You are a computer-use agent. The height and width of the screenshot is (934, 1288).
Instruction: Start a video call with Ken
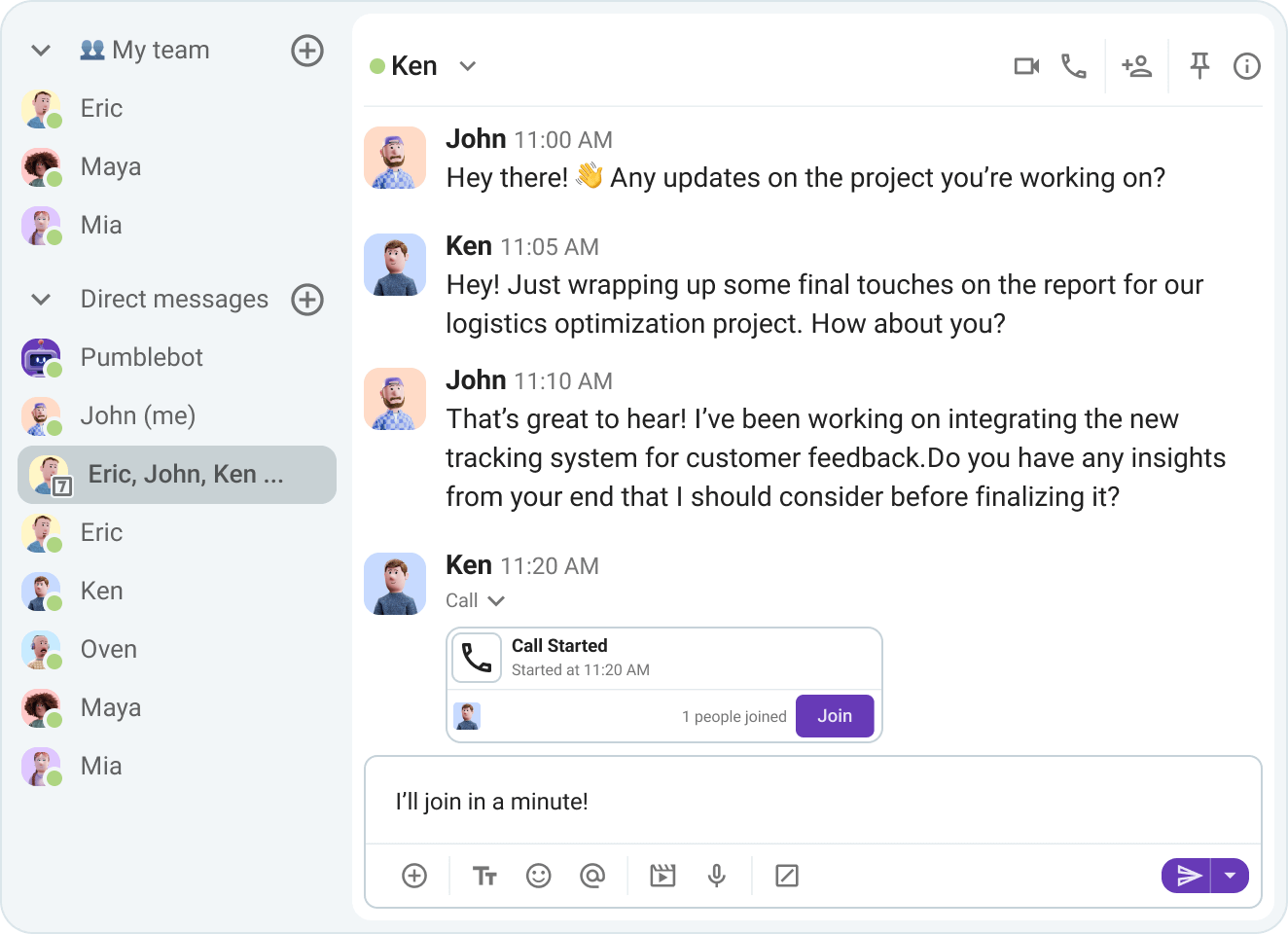(1026, 66)
